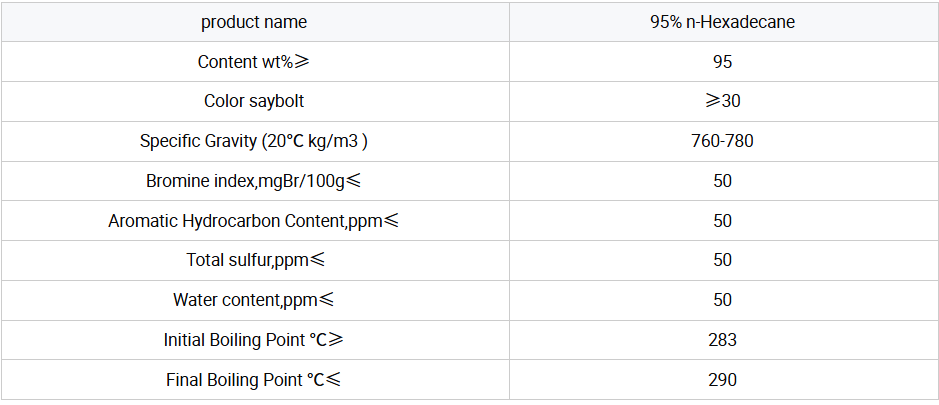Click the 'product name' header cell
Viewport: 939px width, 405px height.
click(254, 22)
